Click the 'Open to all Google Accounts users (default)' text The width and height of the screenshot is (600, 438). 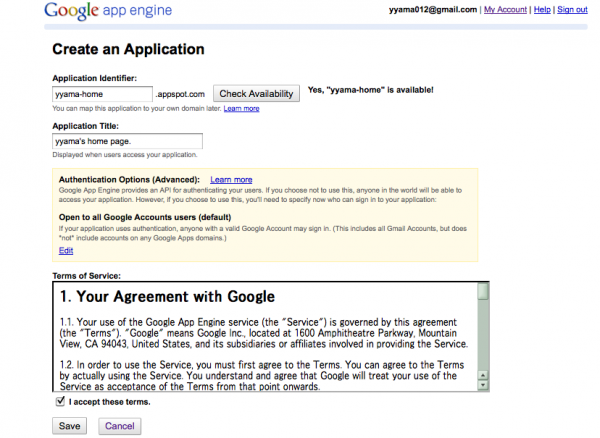(x=145, y=217)
